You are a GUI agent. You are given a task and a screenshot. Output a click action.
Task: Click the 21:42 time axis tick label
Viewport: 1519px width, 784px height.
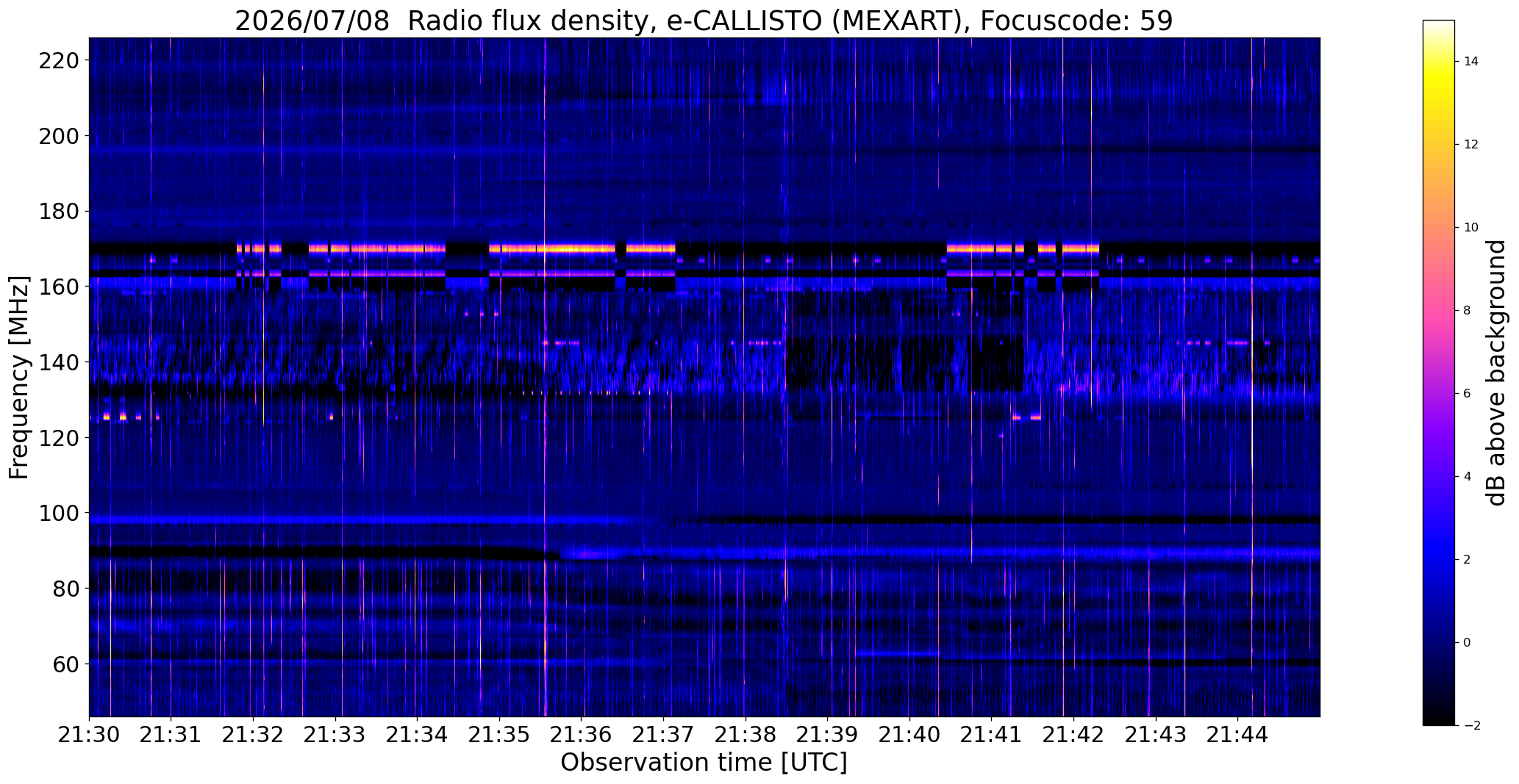point(1074,734)
